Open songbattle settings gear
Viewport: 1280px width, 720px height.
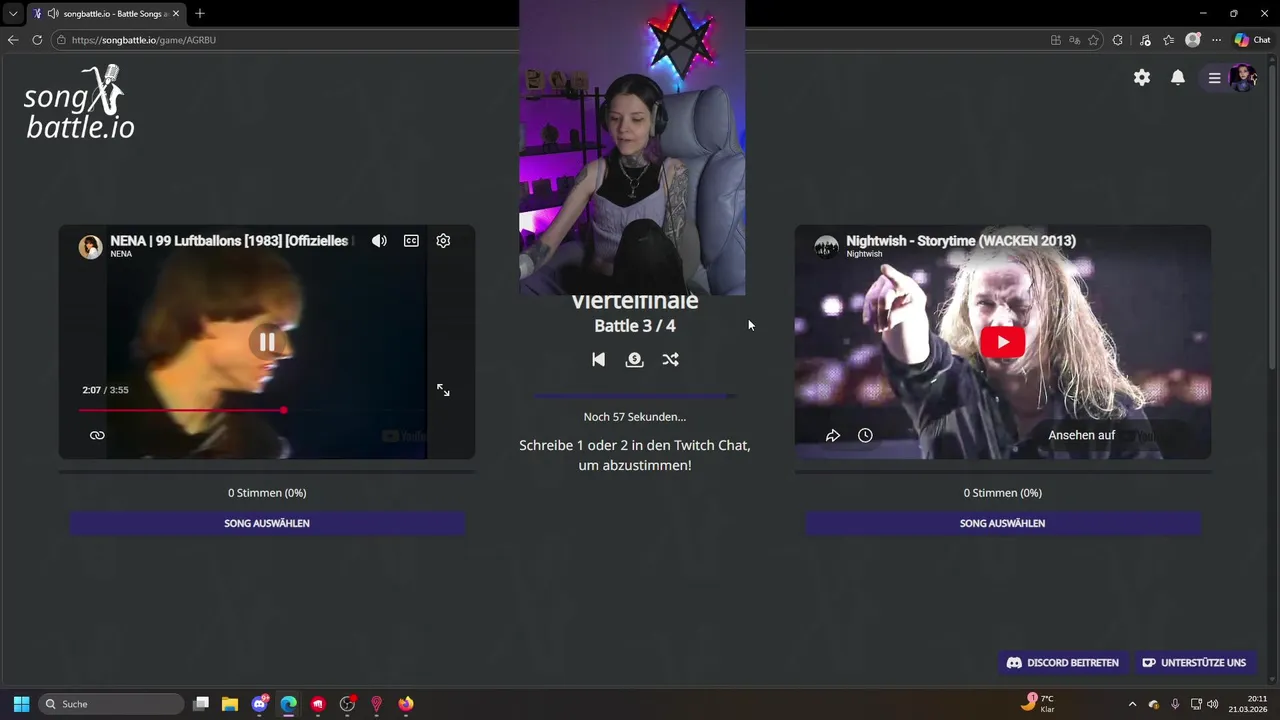pyautogui.click(x=1142, y=78)
